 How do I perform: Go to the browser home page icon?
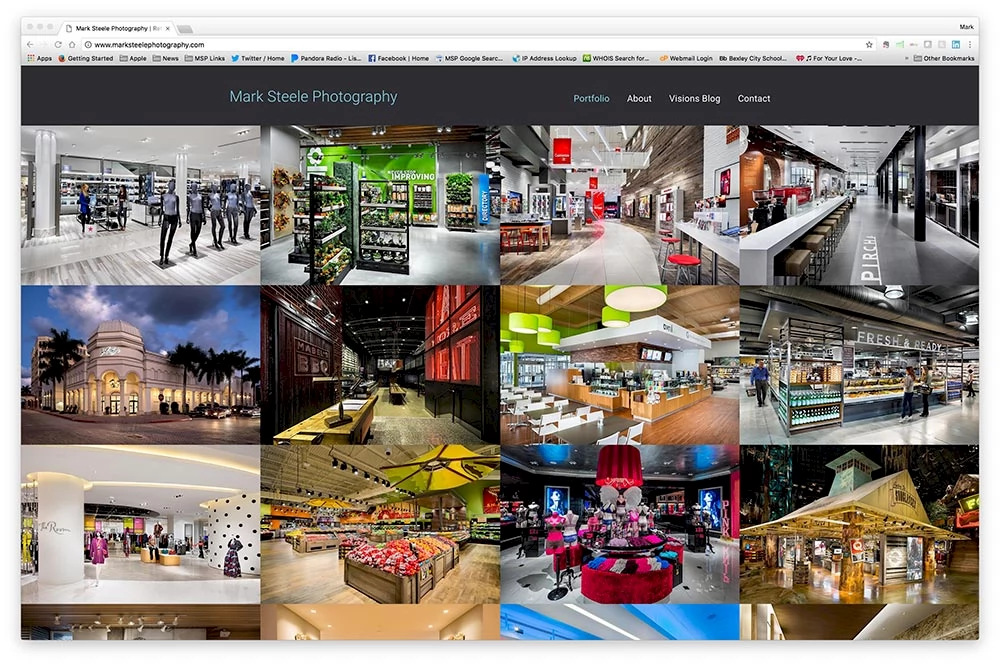tap(72, 45)
